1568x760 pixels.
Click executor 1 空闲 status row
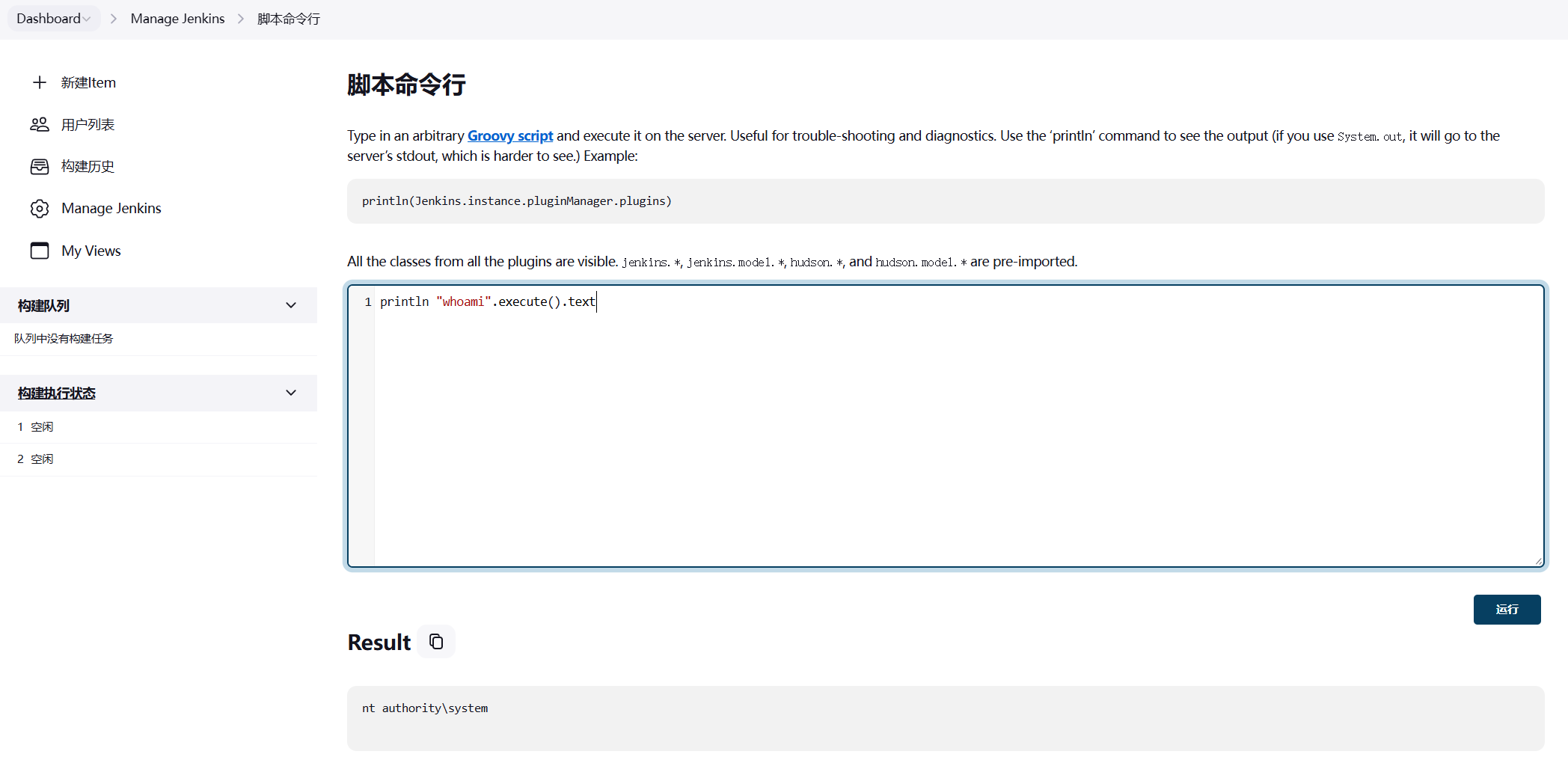(x=159, y=427)
